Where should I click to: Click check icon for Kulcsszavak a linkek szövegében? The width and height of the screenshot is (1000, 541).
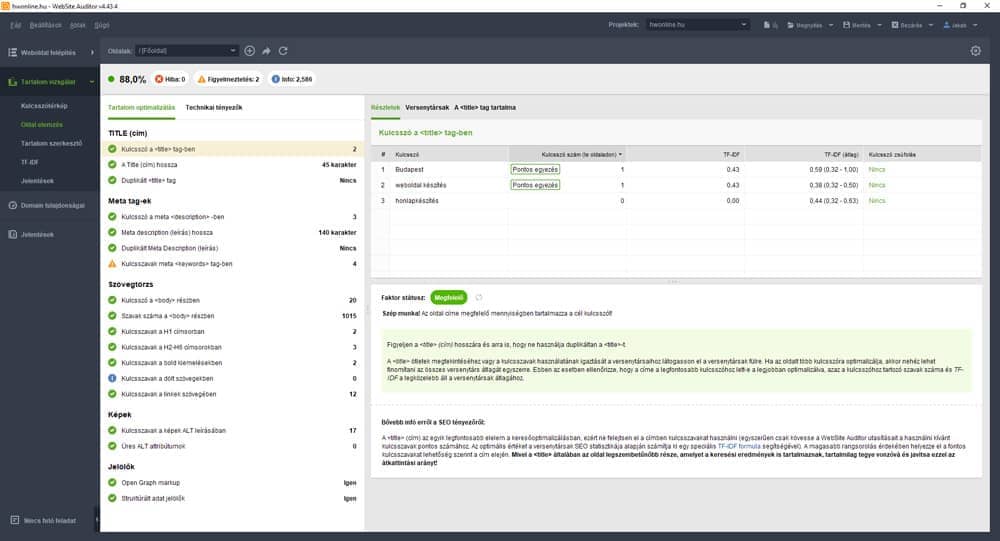click(x=112, y=394)
